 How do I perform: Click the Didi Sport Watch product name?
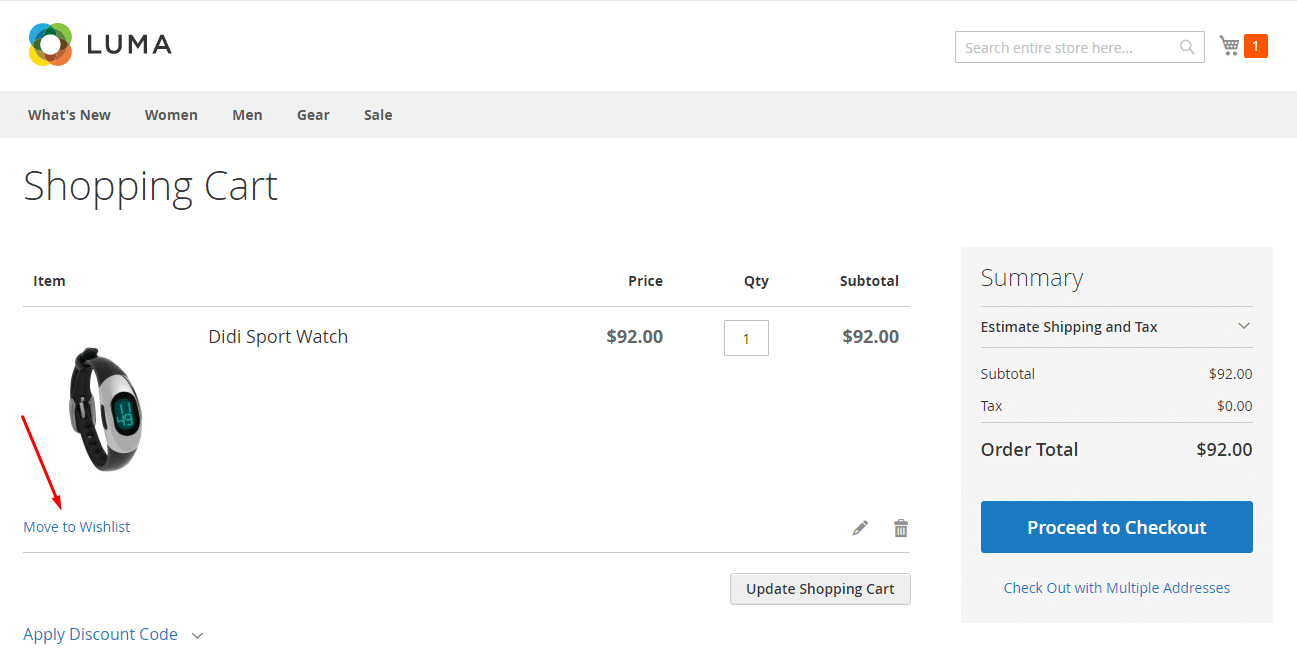(278, 337)
